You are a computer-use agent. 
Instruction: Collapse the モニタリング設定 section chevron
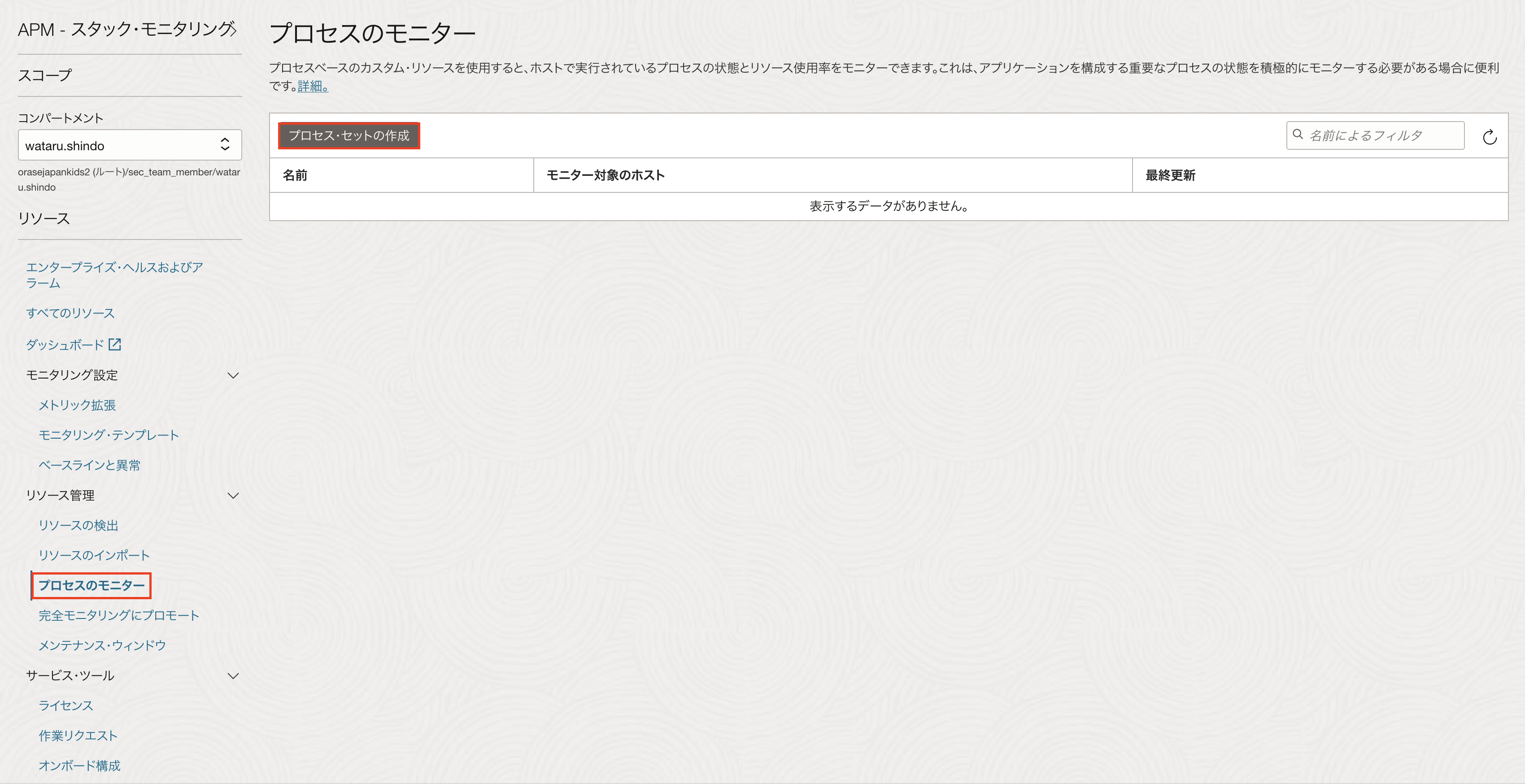tap(233, 375)
